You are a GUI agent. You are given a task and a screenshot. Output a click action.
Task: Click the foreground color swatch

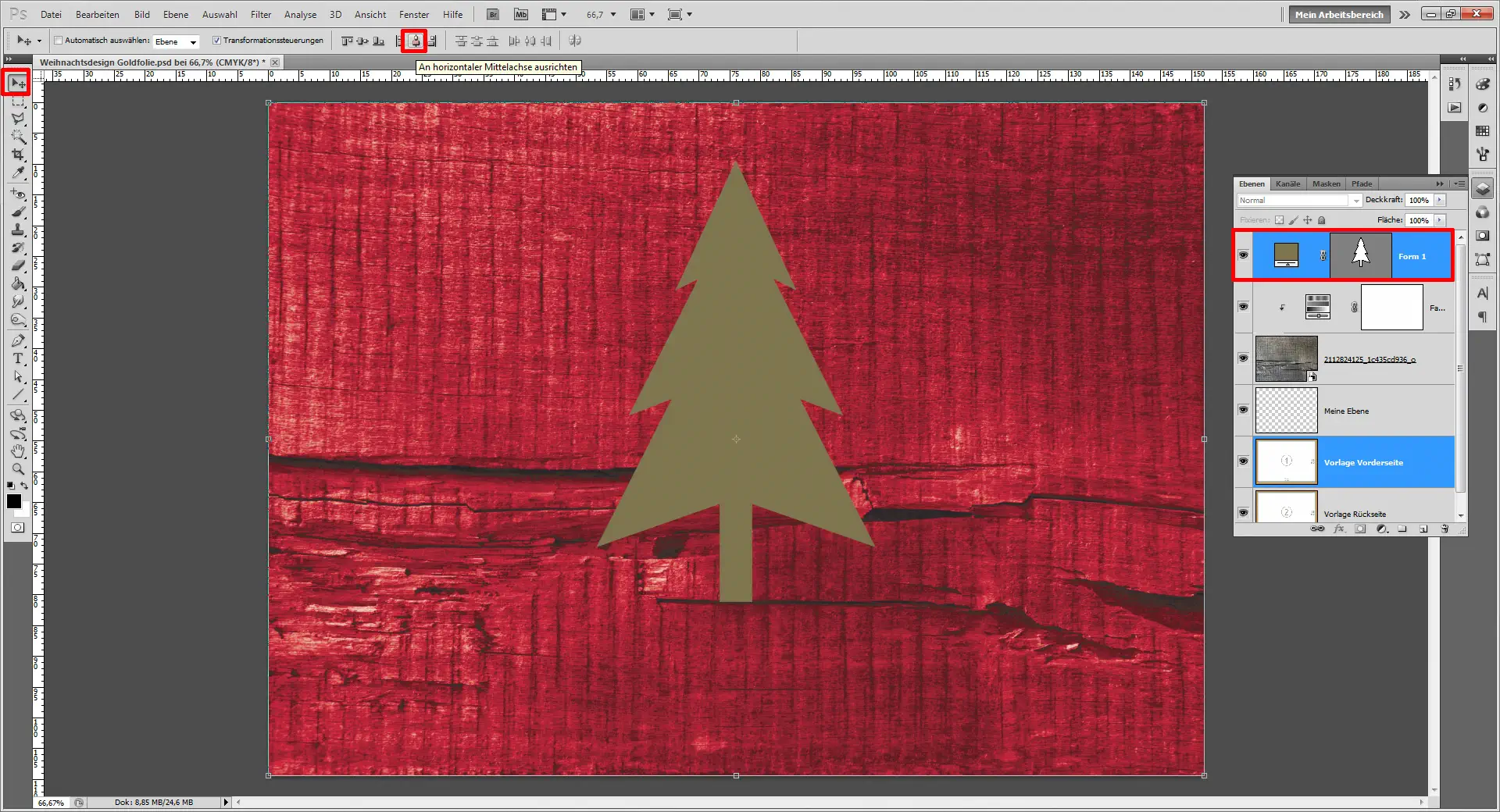13,502
